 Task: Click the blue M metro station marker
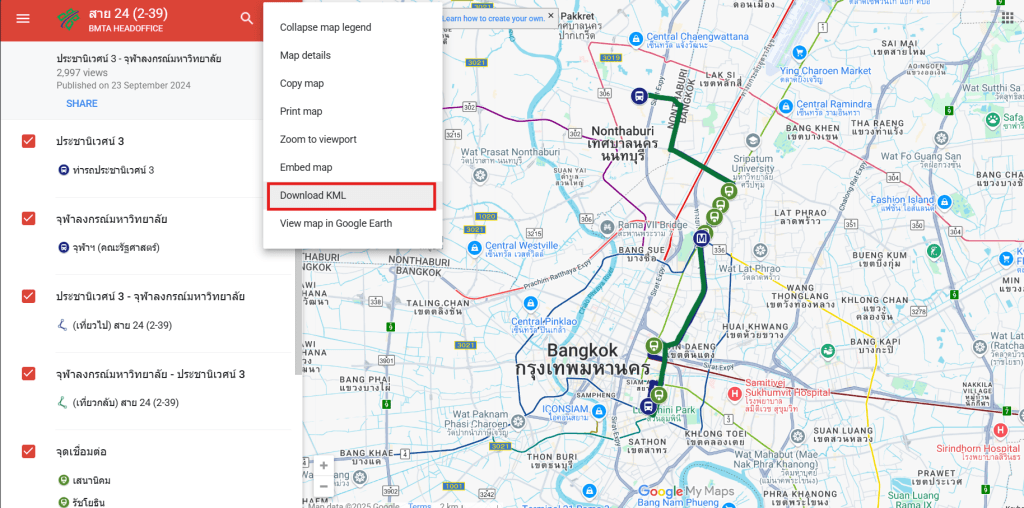(x=702, y=238)
